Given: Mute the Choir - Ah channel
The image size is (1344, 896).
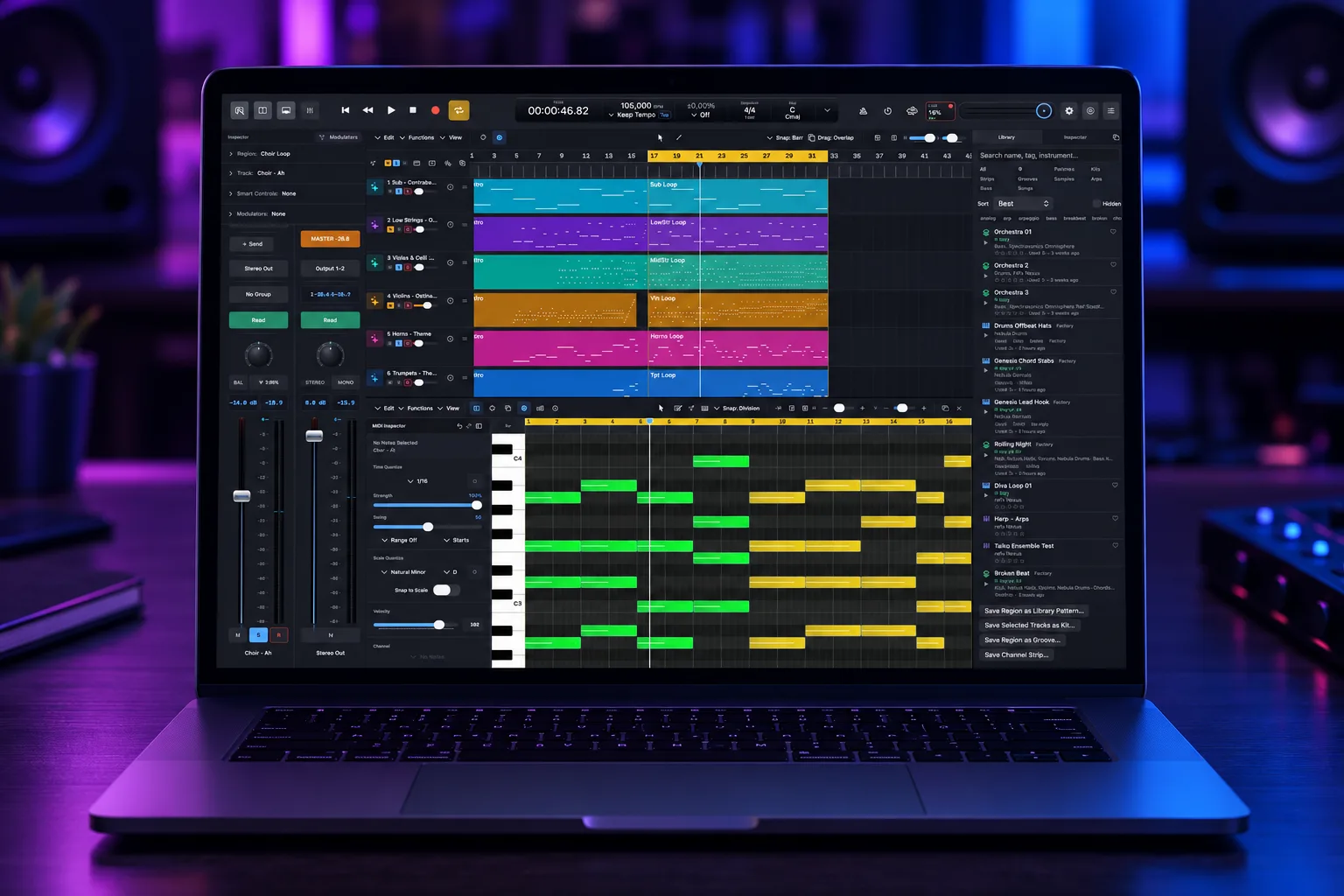Looking at the screenshot, I should [x=238, y=634].
